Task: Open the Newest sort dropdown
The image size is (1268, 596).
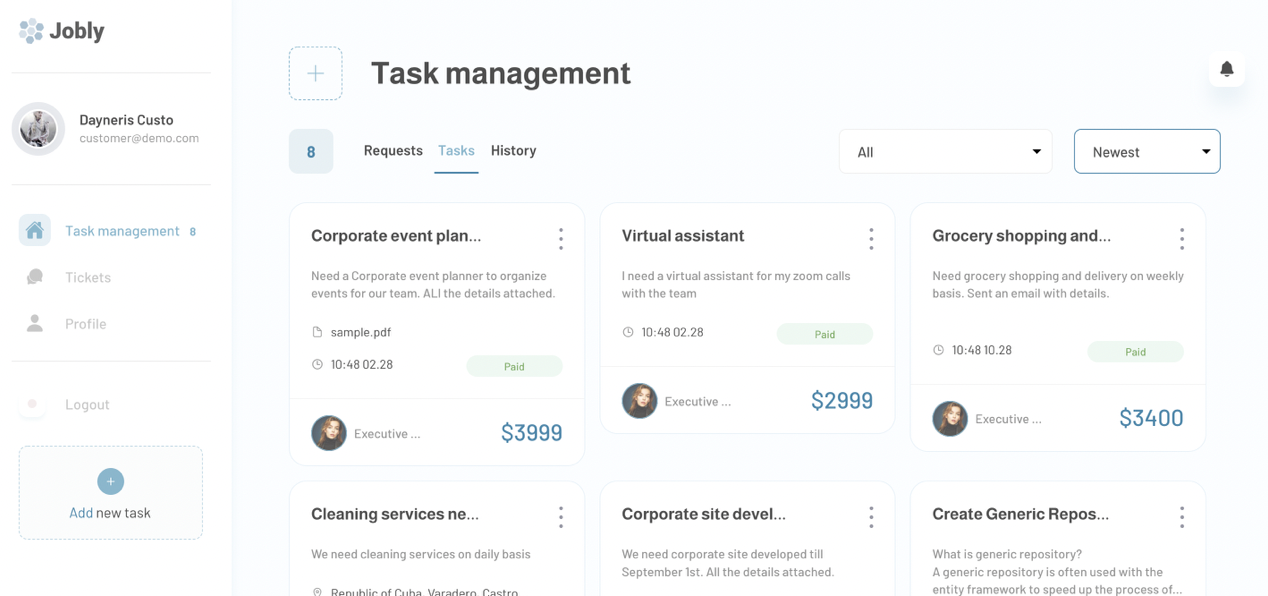Action: click(x=1147, y=152)
